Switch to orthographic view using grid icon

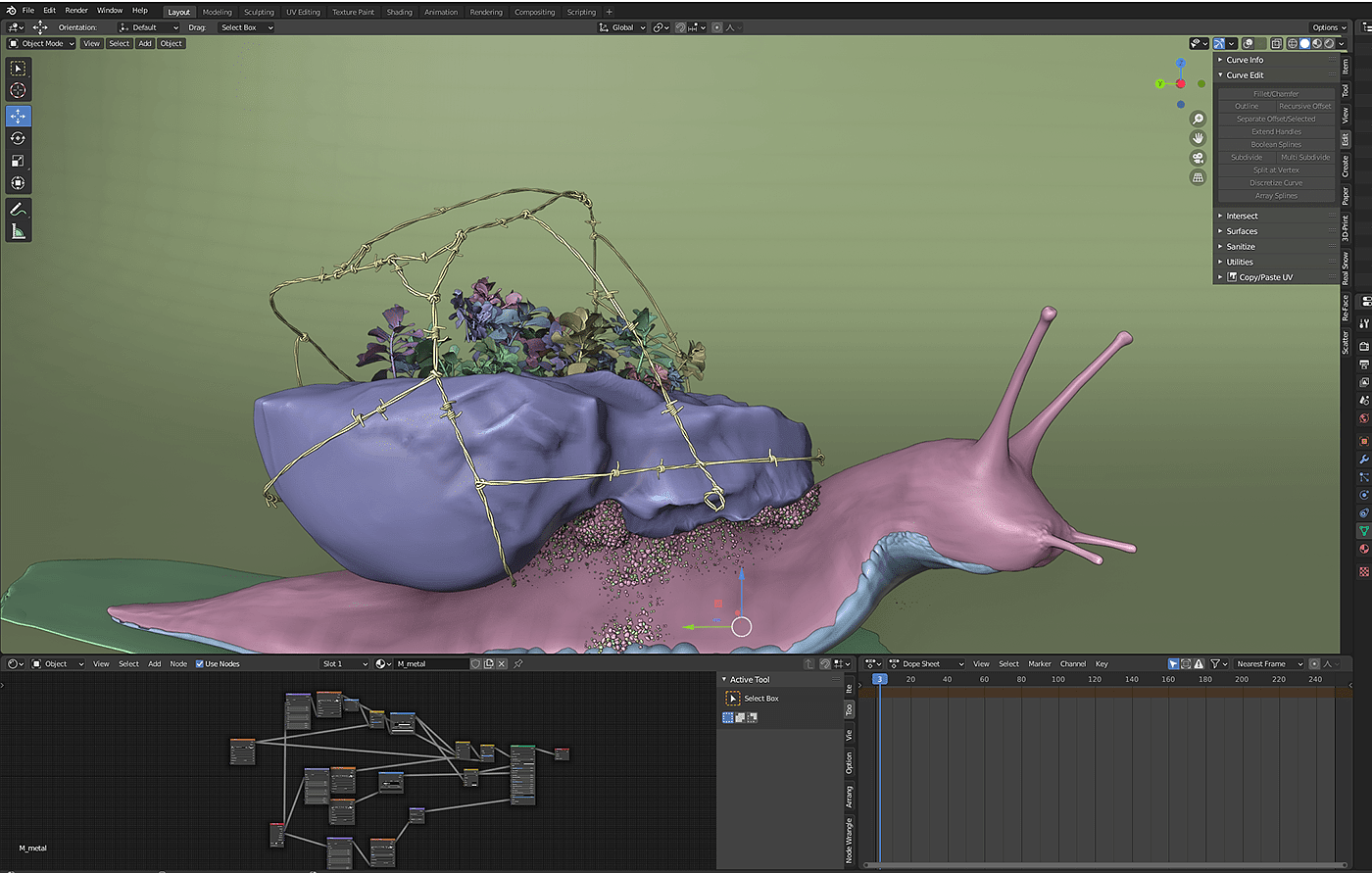(x=1198, y=177)
